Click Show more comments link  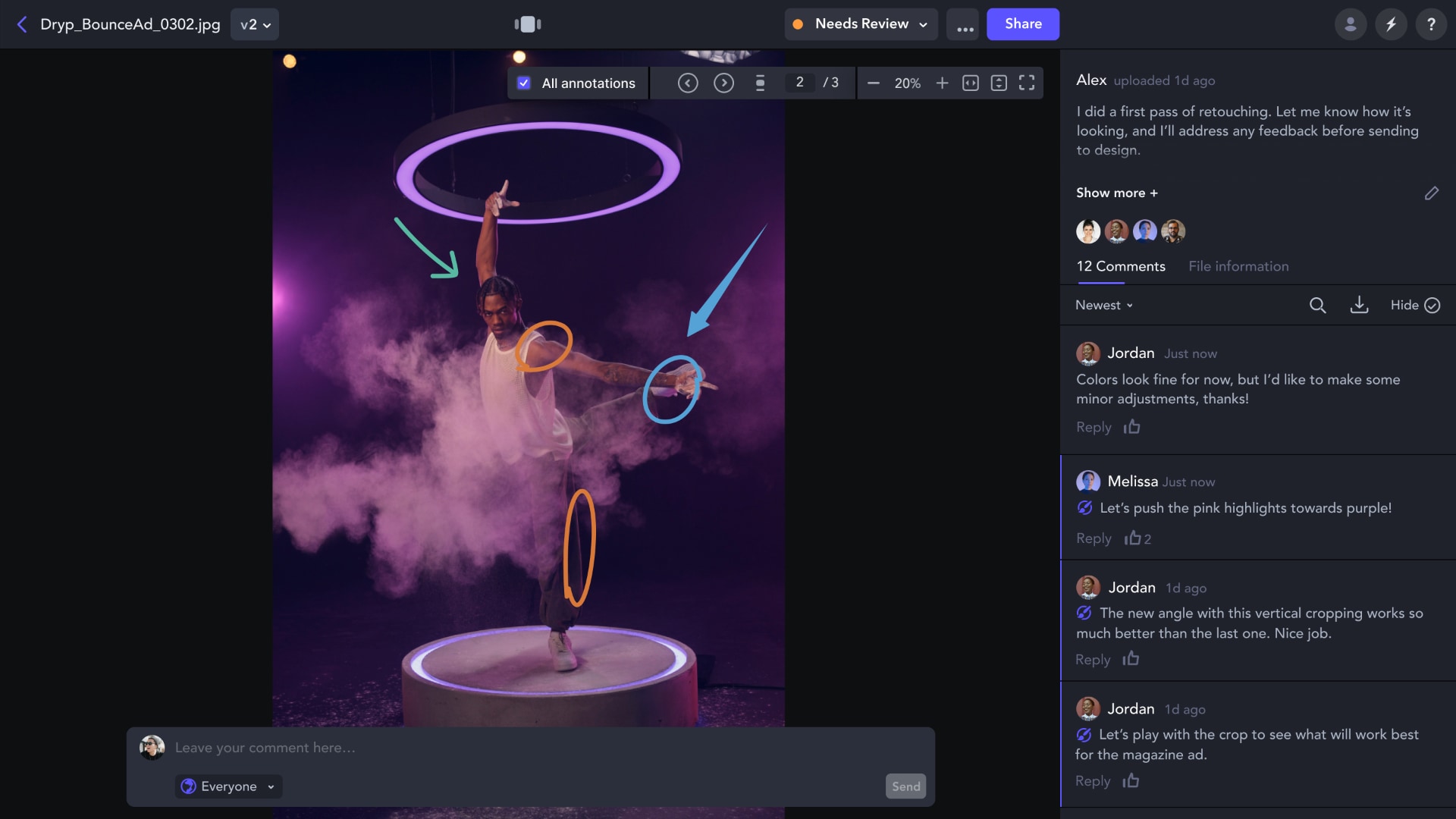pos(1117,193)
